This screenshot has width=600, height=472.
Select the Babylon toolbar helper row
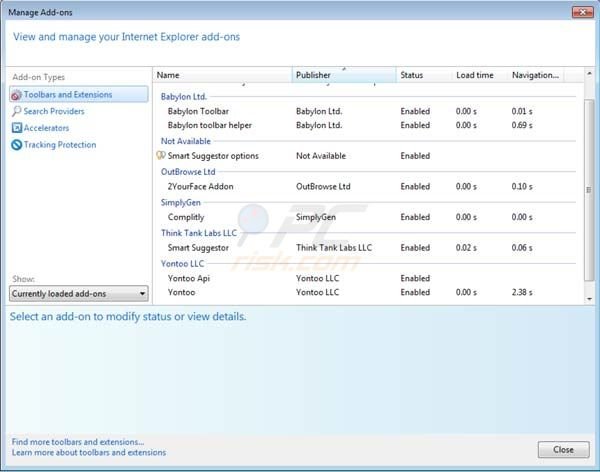[x=368, y=125]
